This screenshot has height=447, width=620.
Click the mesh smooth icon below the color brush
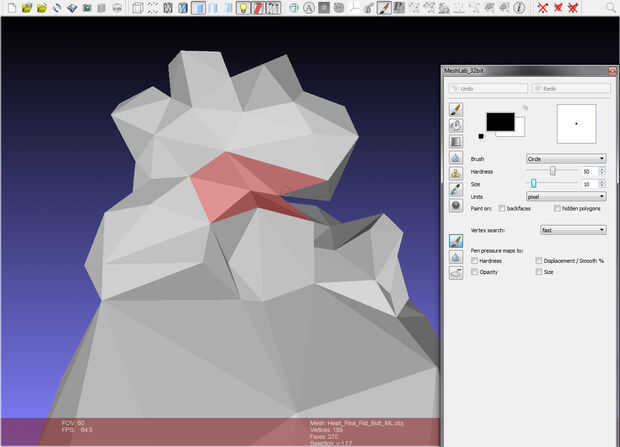[456, 257]
